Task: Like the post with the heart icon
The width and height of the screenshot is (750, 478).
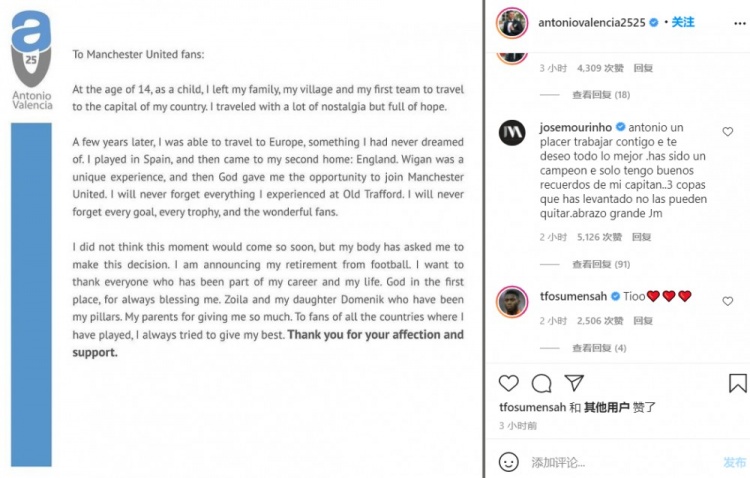Action: 508,383
